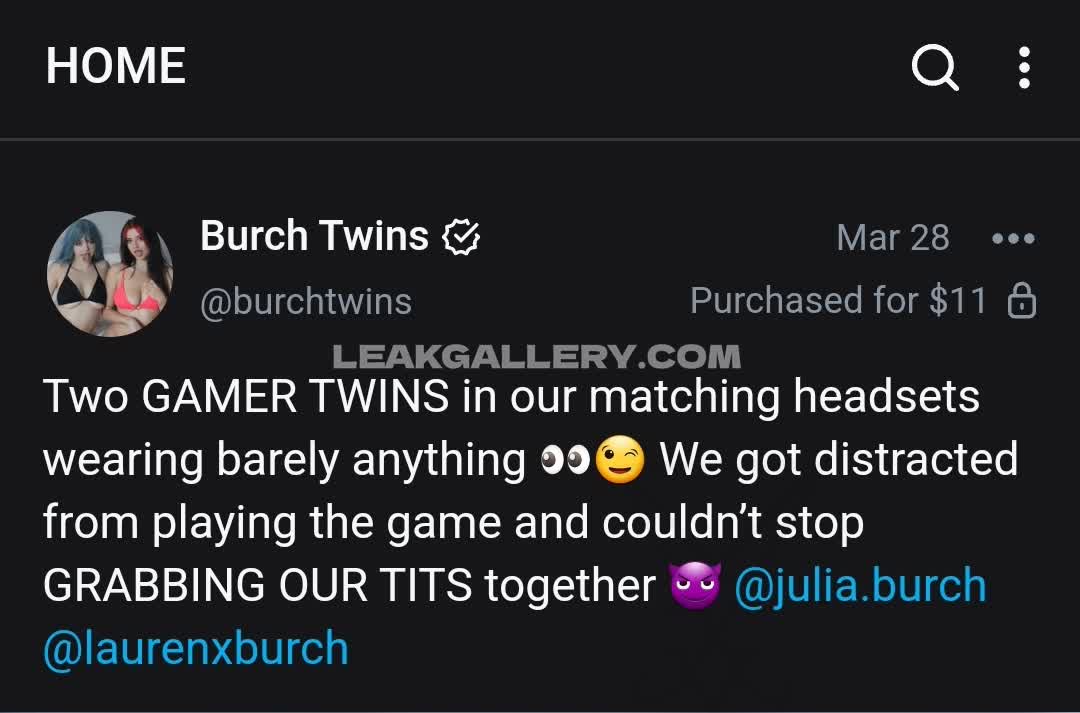Open search with the magnifier icon
1080x713 pixels.
click(935, 68)
